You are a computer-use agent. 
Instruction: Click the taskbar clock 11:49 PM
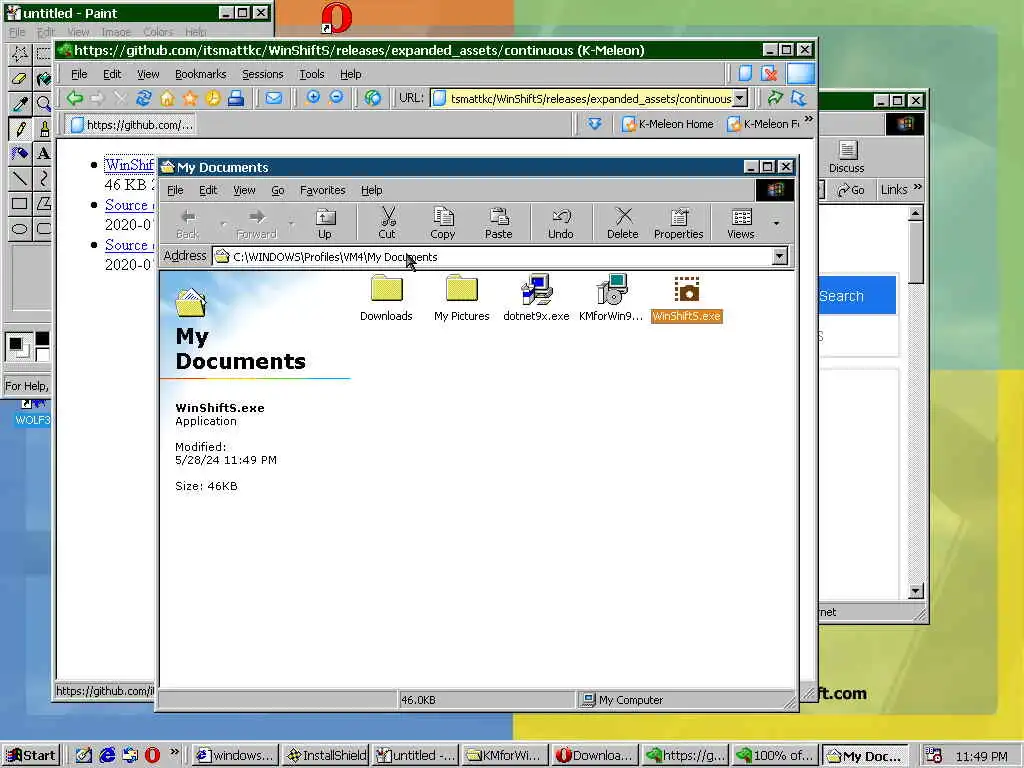tap(982, 756)
